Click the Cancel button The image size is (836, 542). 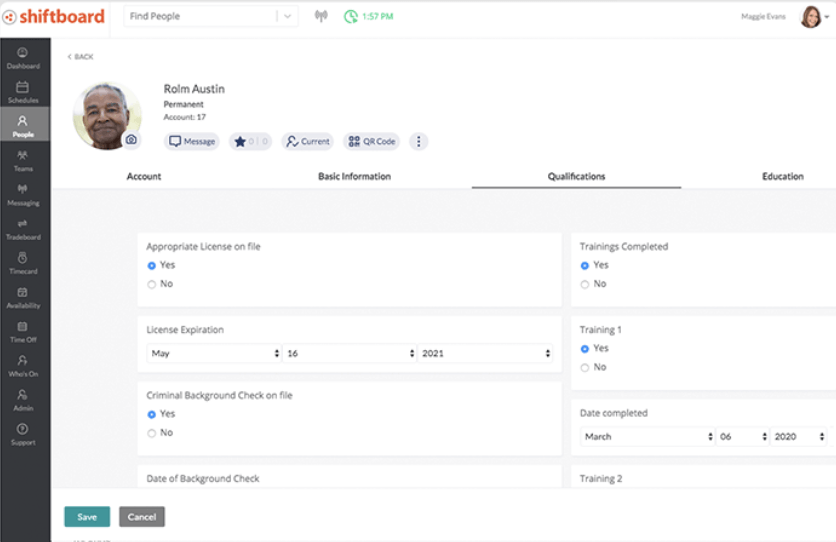coord(142,517)
